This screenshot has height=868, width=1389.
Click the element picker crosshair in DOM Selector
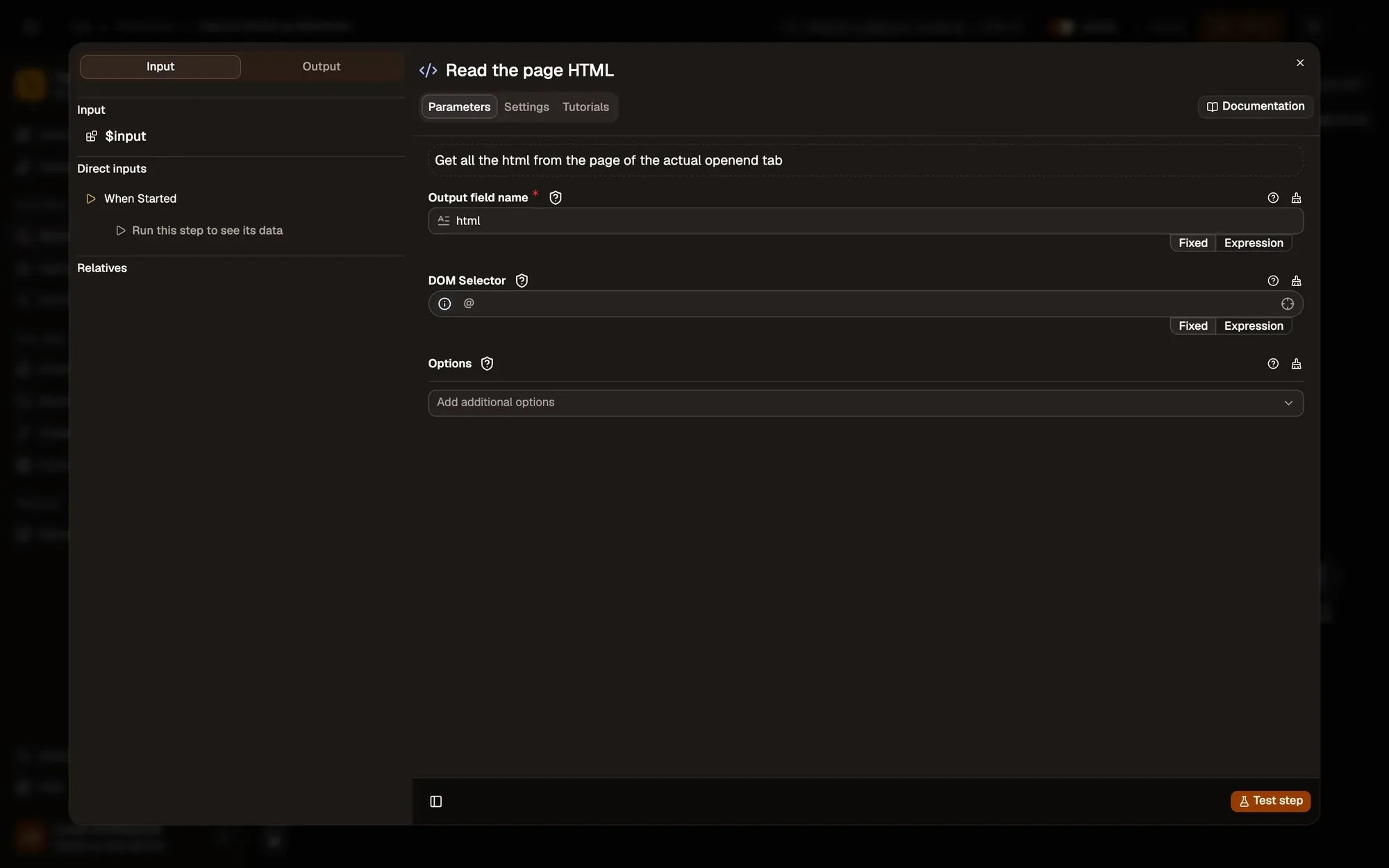click(1287, 304)
